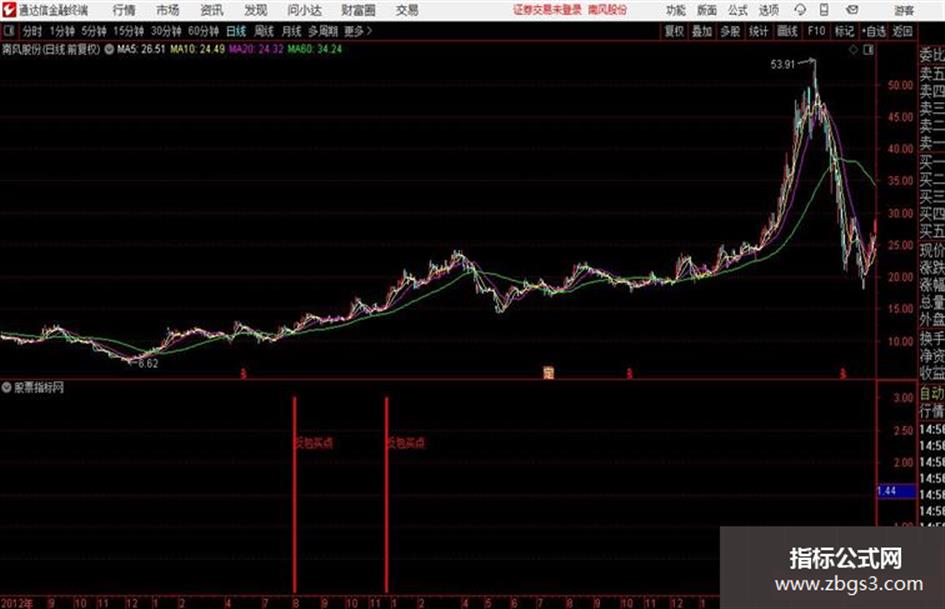
Task: Click the boxed event marker on the price chart baseline
Action: tap(548, 373)
